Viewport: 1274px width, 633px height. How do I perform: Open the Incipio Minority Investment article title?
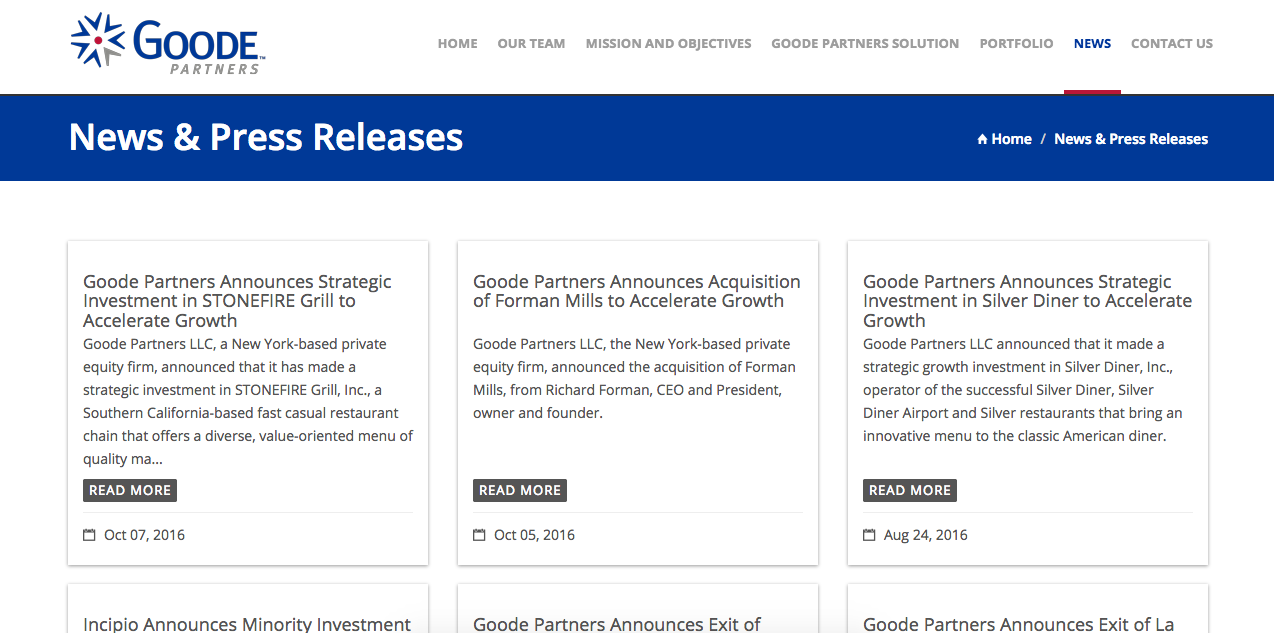(x=246, y=623)
